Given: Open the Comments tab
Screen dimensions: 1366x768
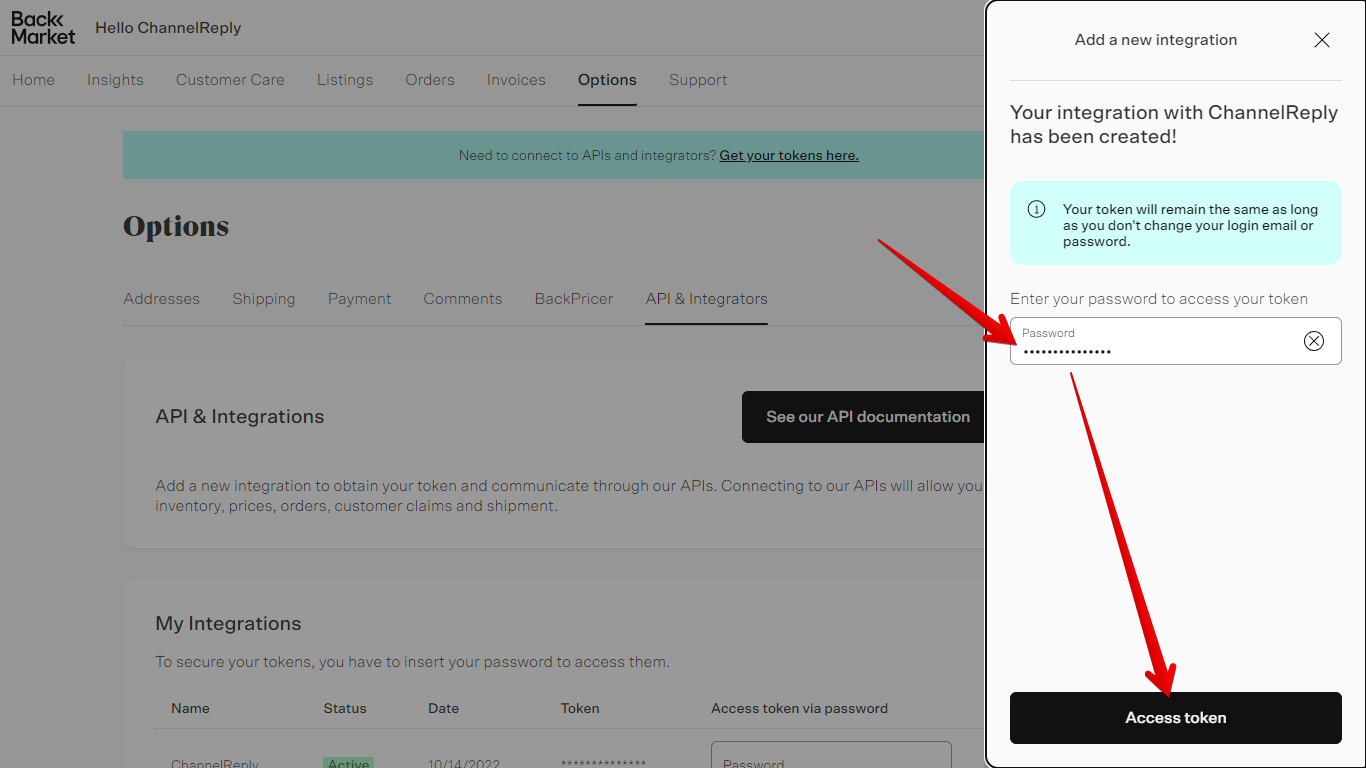Looking at the screenshot, I should tap(463, 299).
